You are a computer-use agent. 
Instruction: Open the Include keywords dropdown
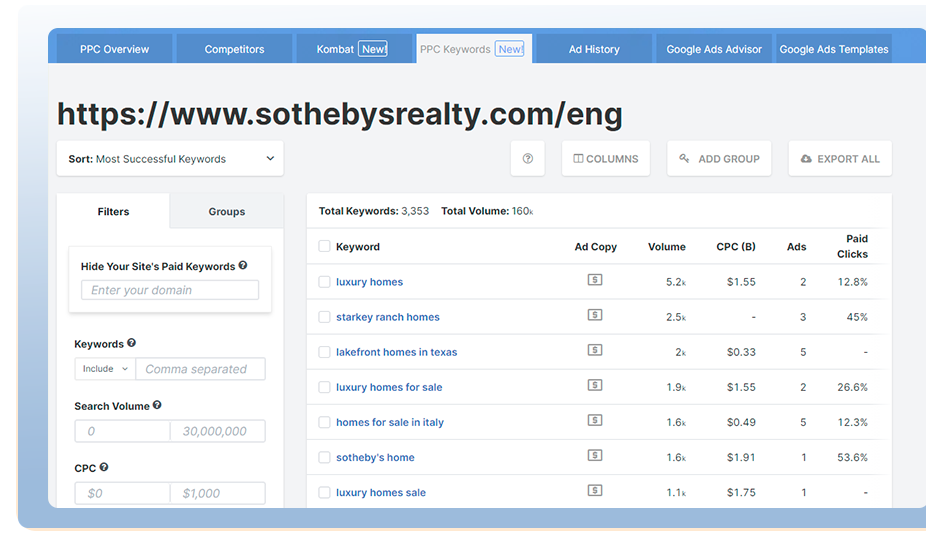(x=105, y=369)
